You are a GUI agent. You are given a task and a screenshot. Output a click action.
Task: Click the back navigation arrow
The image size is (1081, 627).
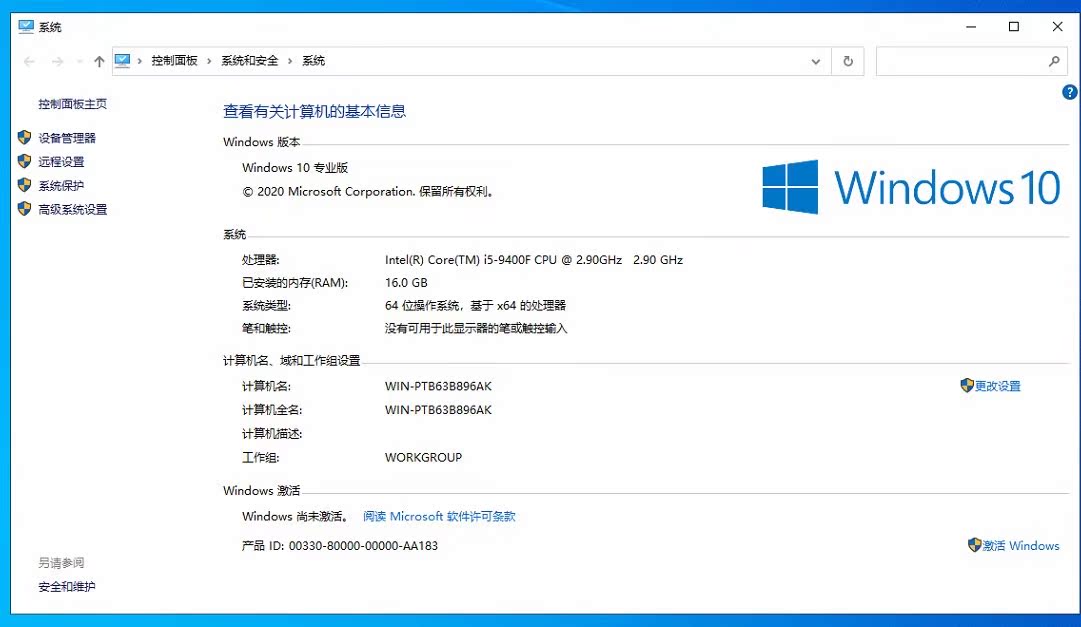coord(29,61)
